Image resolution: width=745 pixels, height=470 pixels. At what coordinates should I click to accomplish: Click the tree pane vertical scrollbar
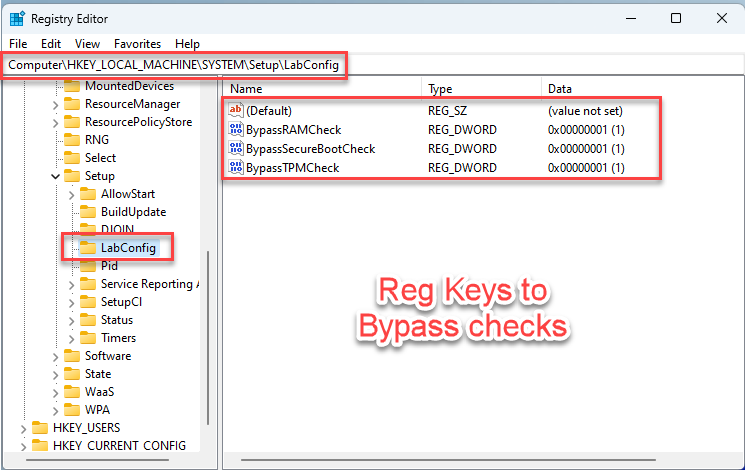point(208,337)
